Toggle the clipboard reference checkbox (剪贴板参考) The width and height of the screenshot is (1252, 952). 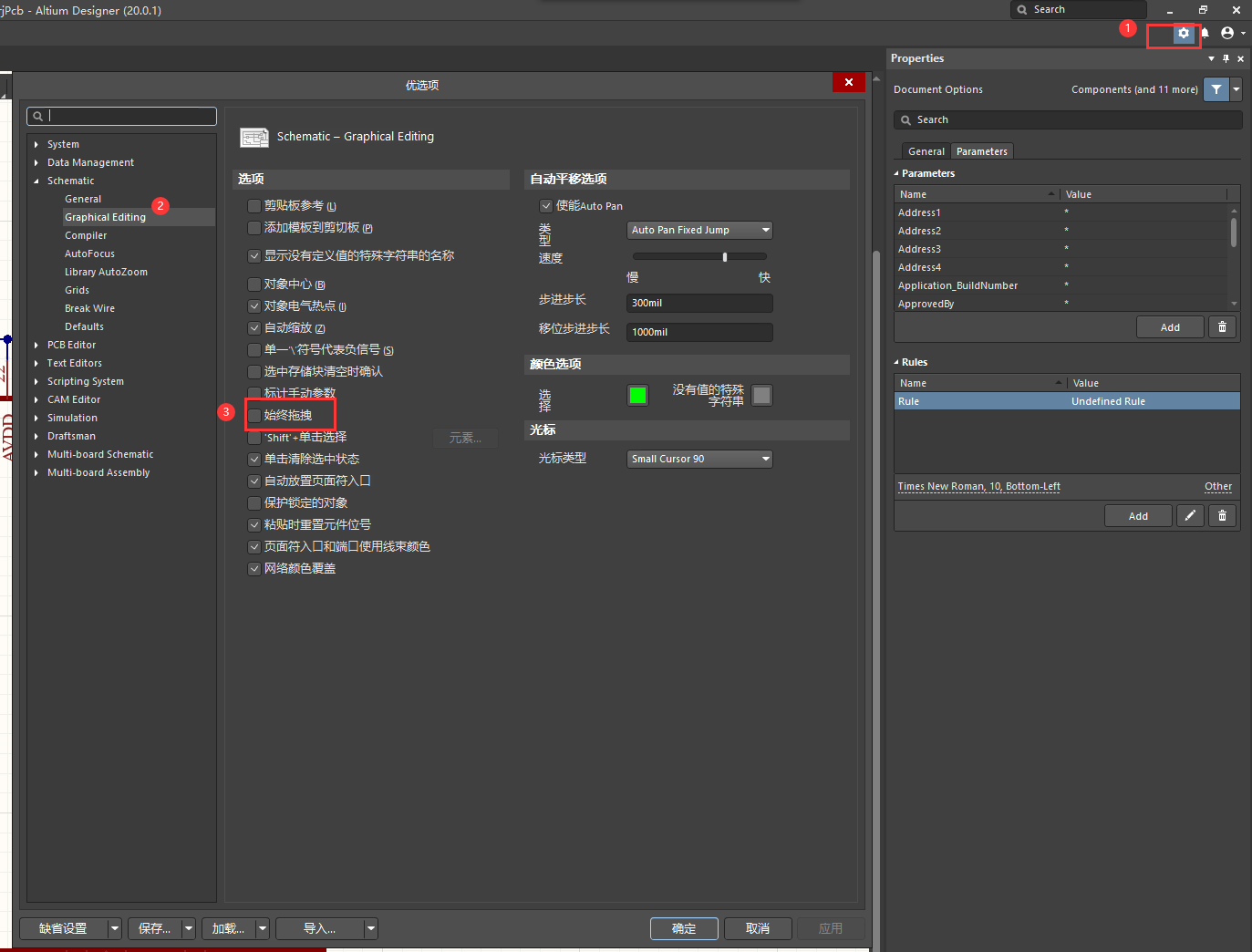pos(254,206)
